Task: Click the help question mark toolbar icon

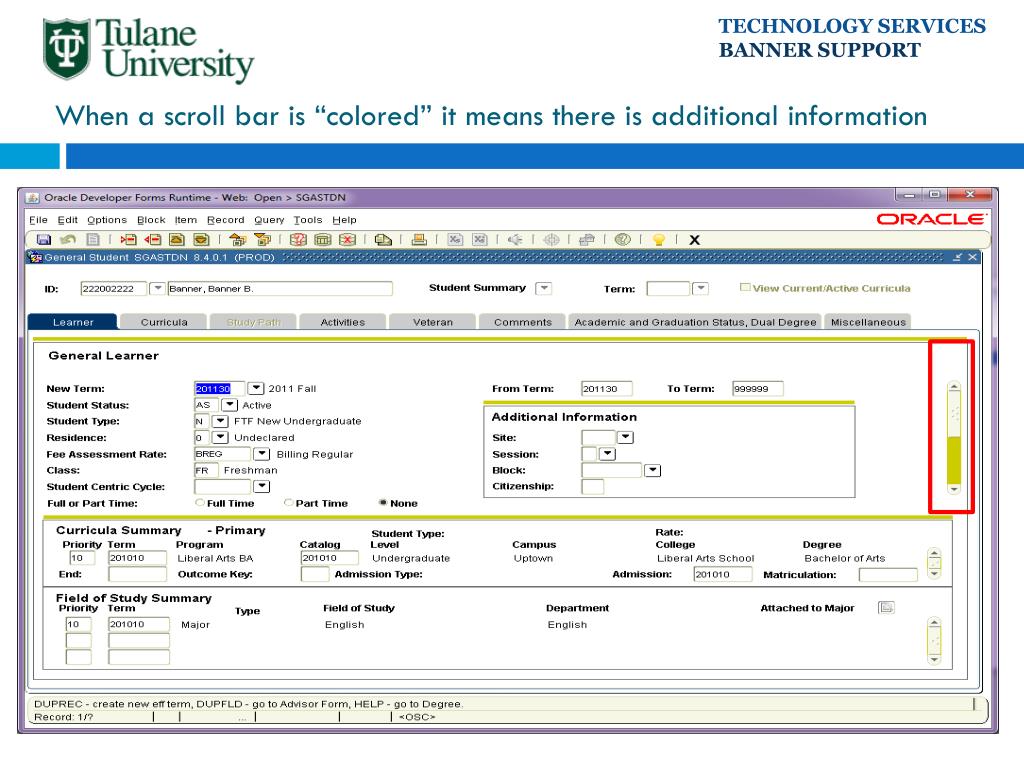Action: (622, 240)
